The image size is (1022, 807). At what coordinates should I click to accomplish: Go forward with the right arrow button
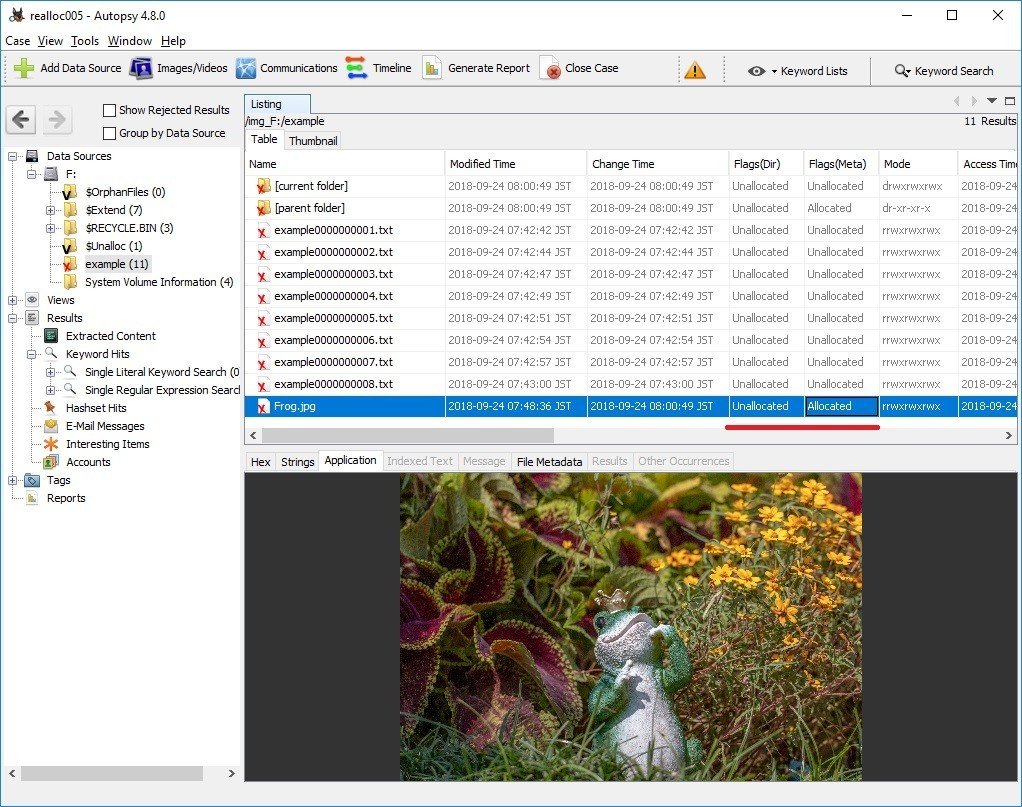[57, 119]
